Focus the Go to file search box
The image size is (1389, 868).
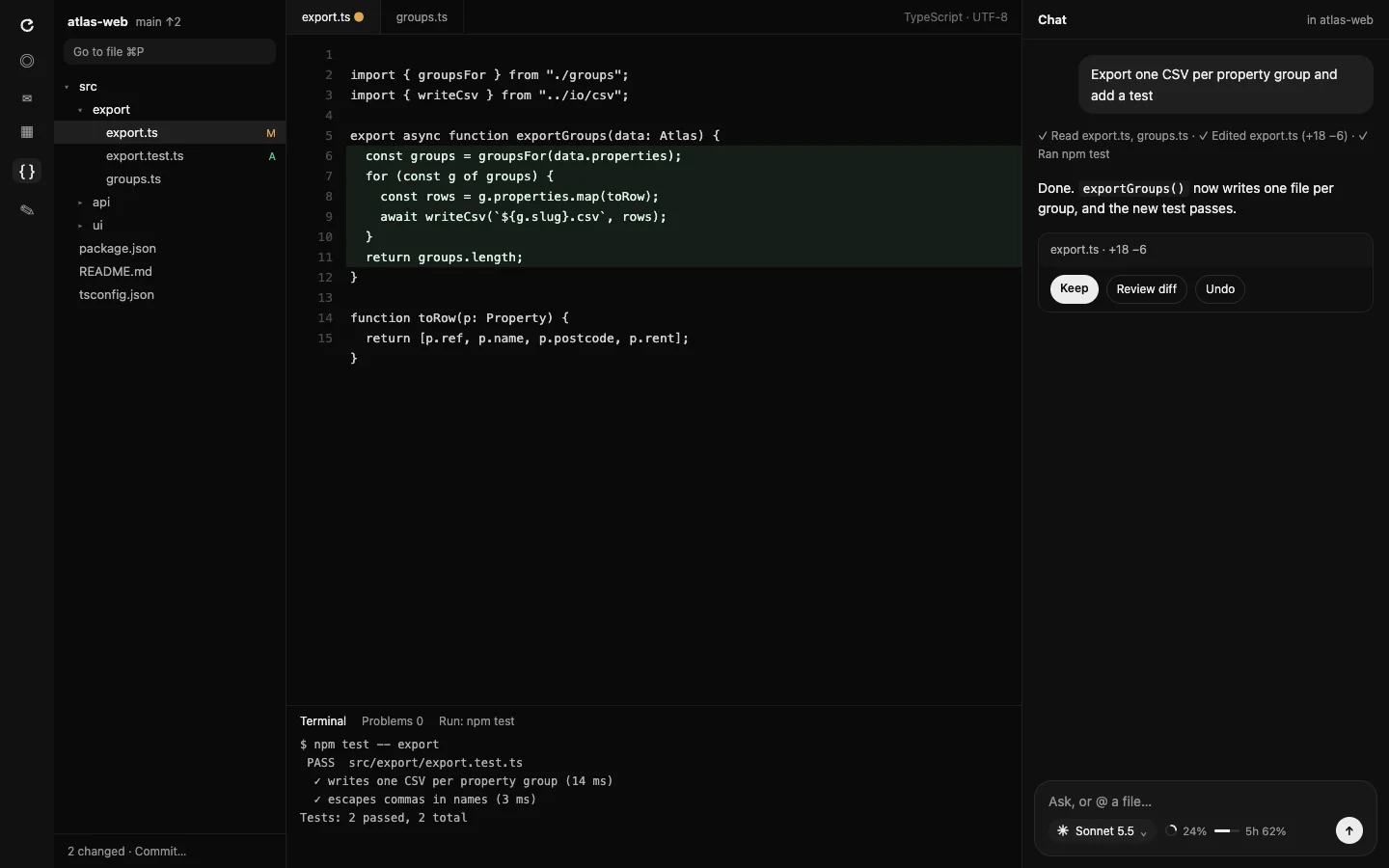pyautogui.click(x=170, y=52)
